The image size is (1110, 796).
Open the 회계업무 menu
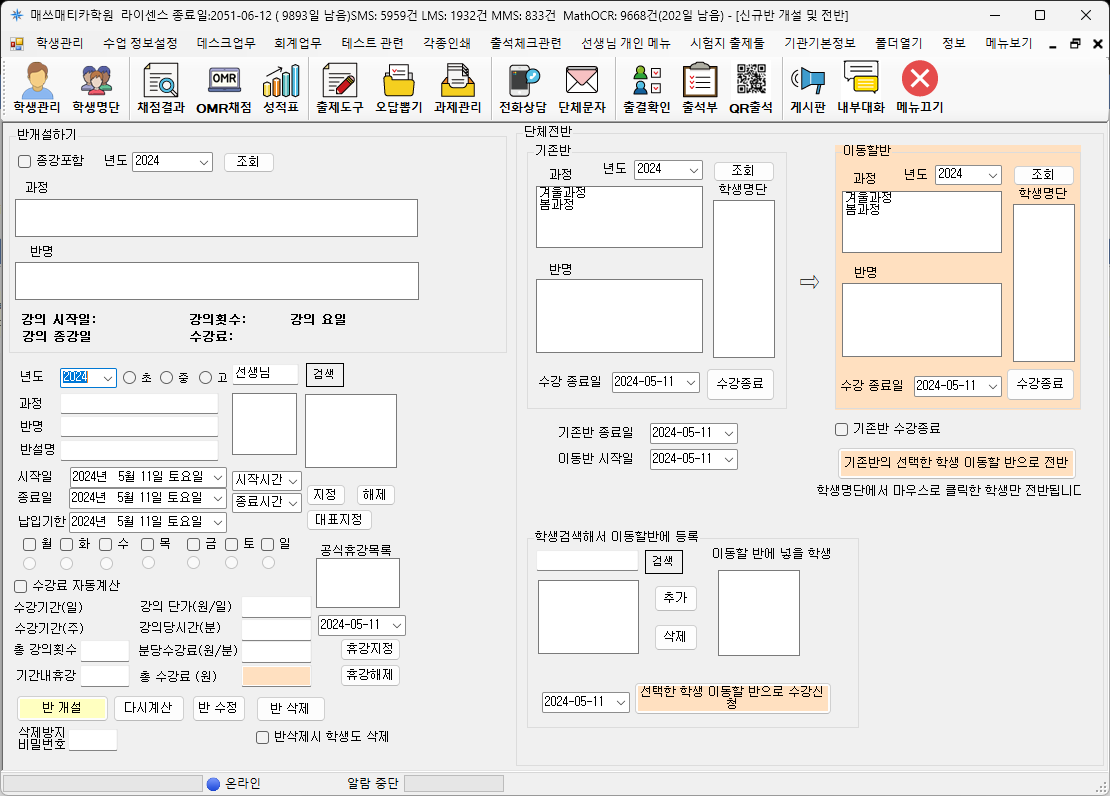(298, 43)
